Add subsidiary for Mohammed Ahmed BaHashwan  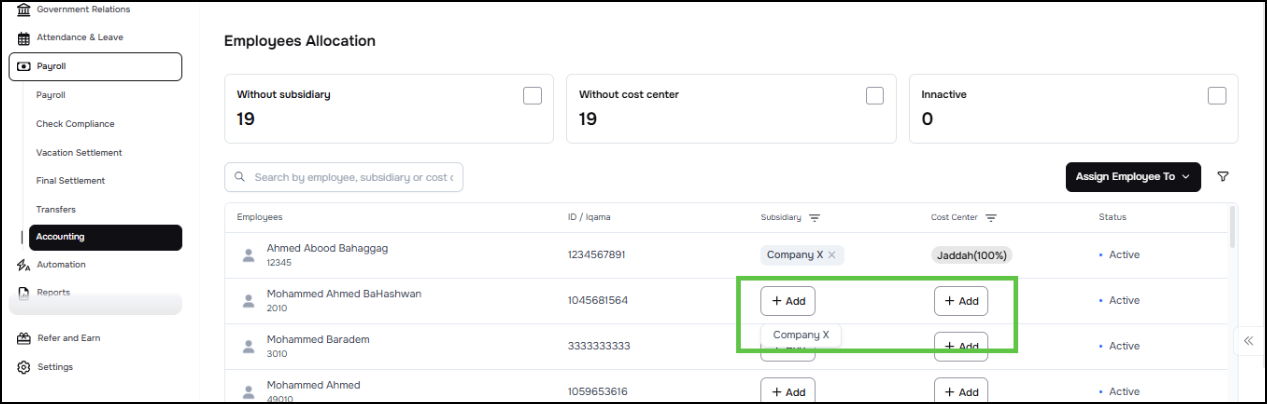(x=788, y=301)
